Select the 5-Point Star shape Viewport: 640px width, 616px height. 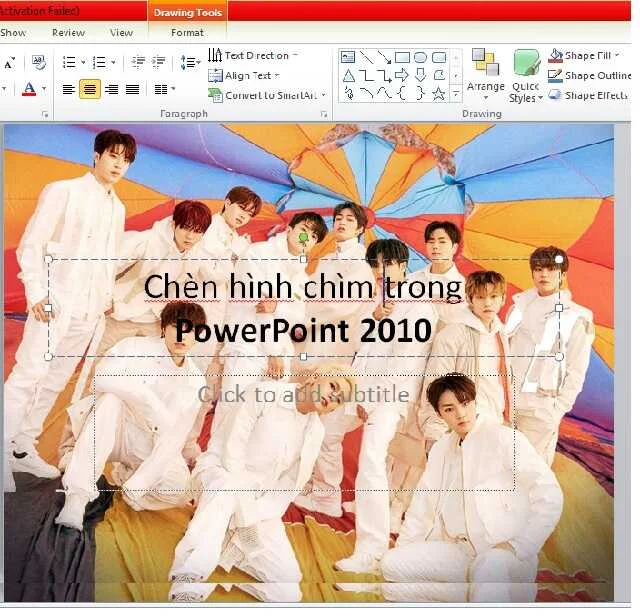pyautogui.click(x=439, y=94)
